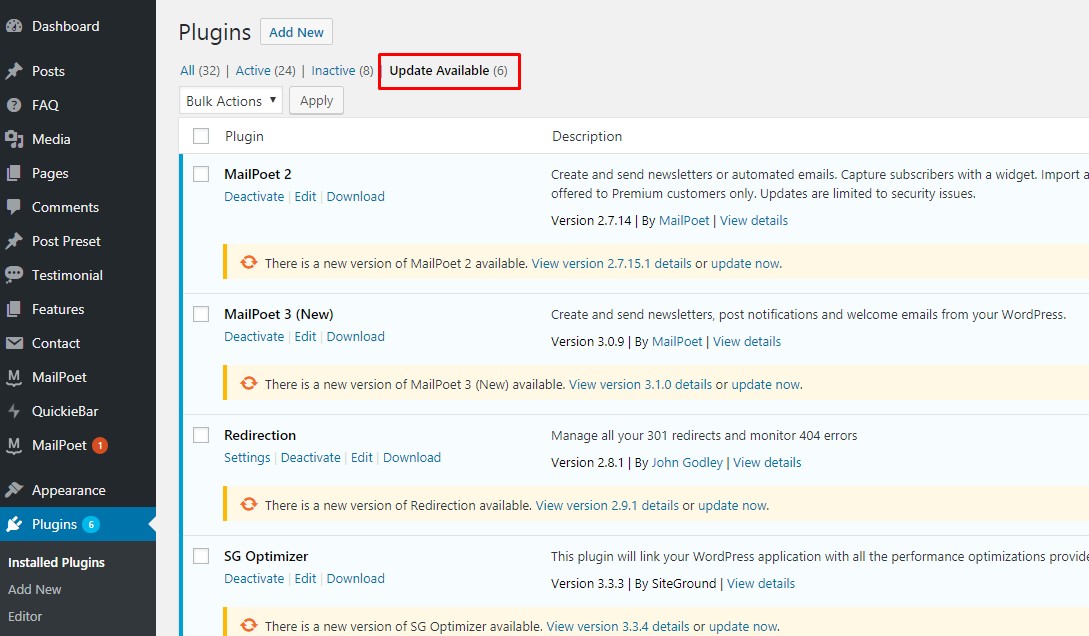Viewport: 1089px width, 636px height.
Task: Click the FAQ question mark icon
Action: (14, 105)
